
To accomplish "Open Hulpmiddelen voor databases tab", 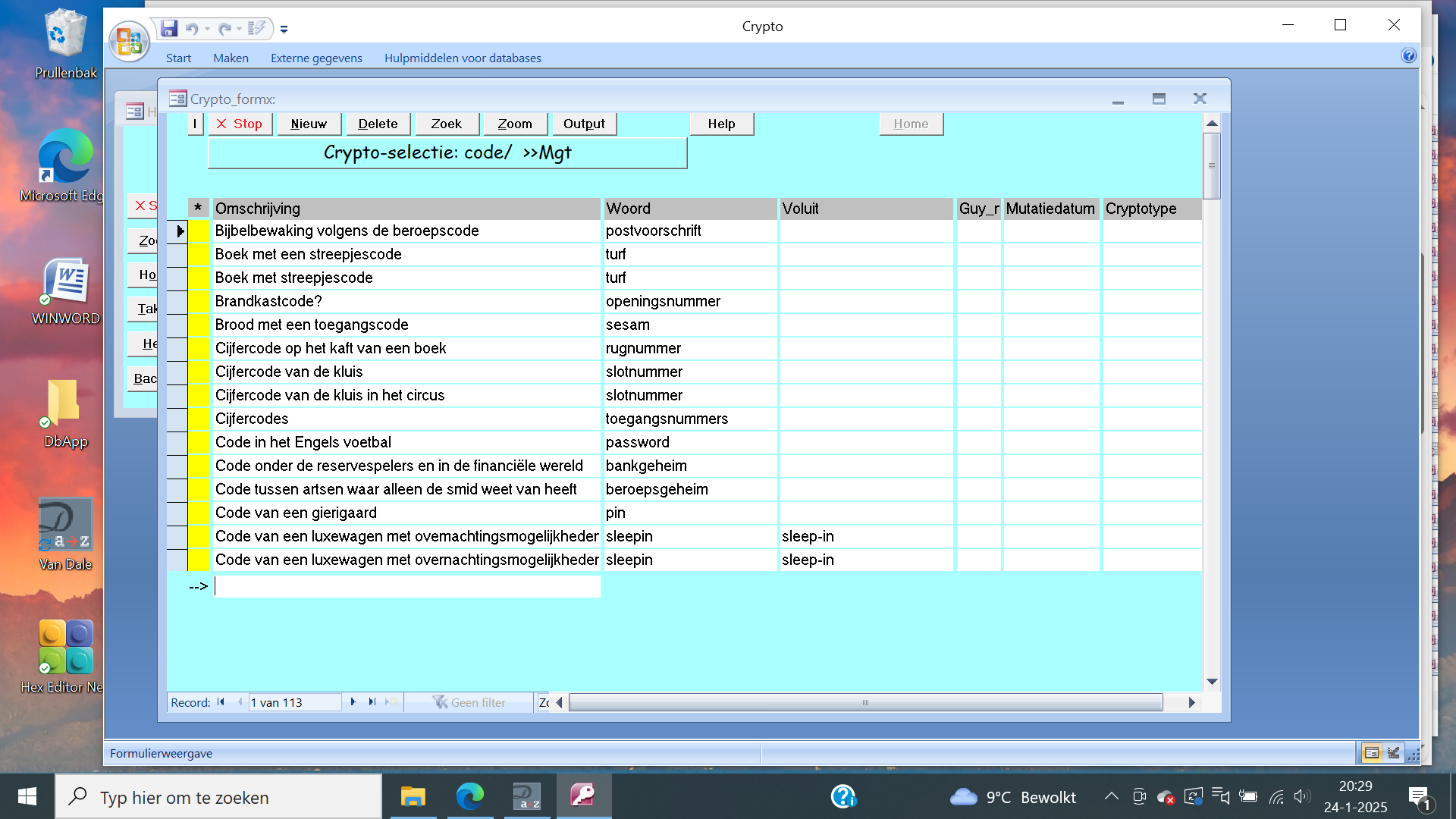I will point(463,58).
